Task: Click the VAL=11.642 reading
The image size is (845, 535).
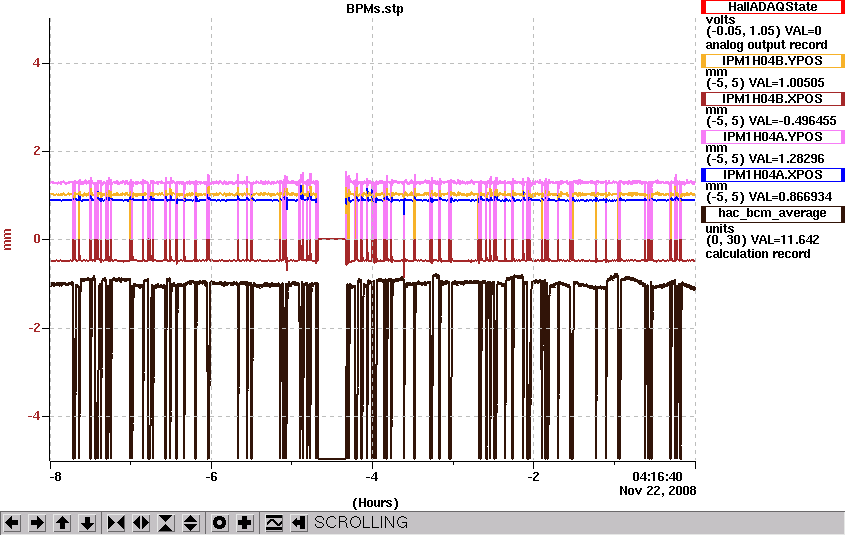Action: (x=785, y=240)
